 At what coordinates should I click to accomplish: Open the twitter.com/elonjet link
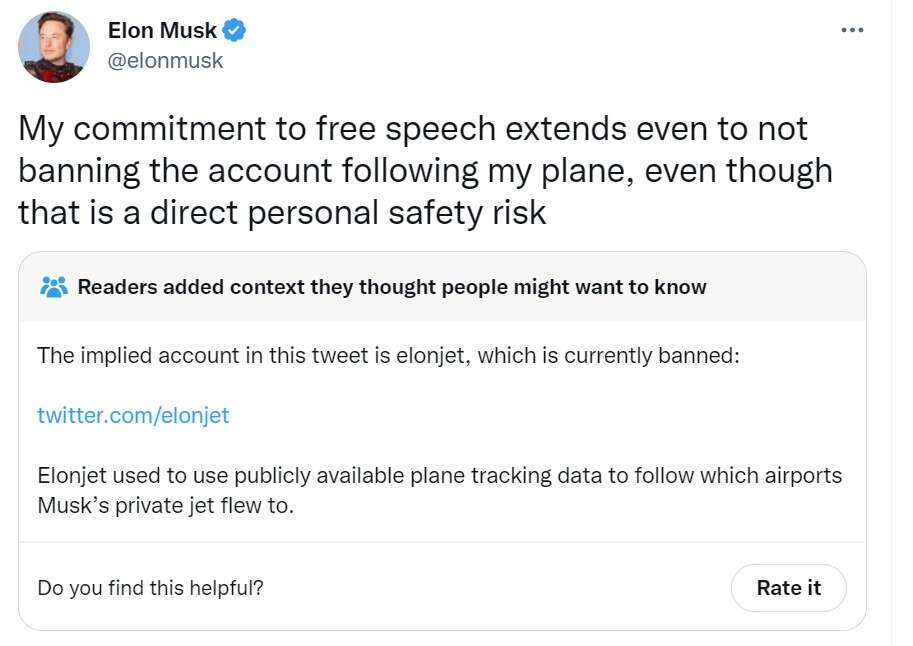pyautogui.click(x=133, y=415)
